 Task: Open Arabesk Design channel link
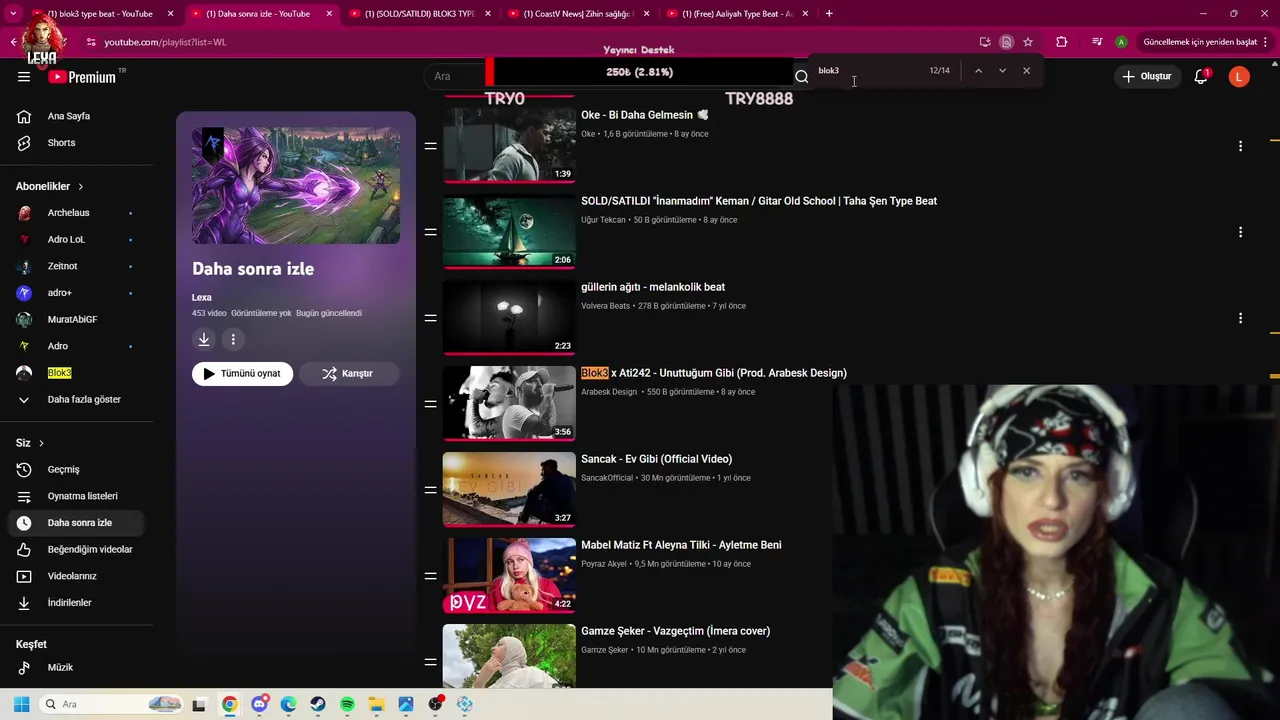609,392
